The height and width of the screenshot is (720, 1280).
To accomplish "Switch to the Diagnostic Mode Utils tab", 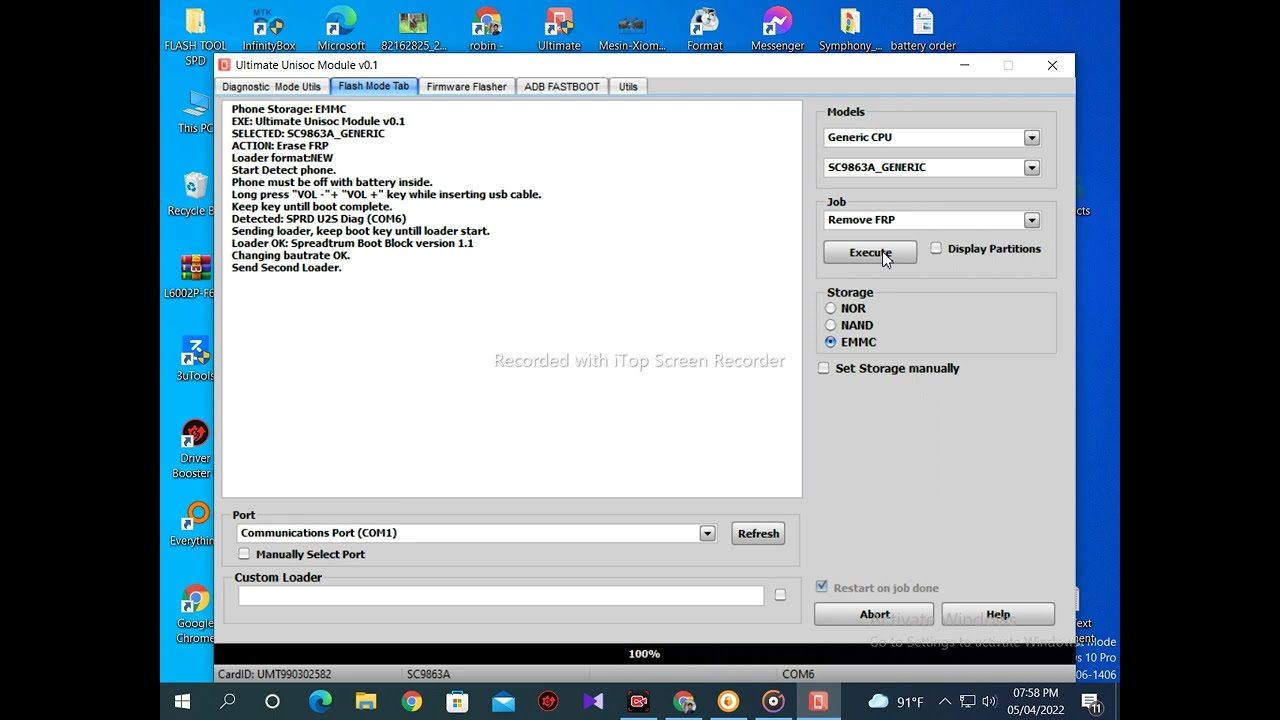I will click(x=271, y=87).
